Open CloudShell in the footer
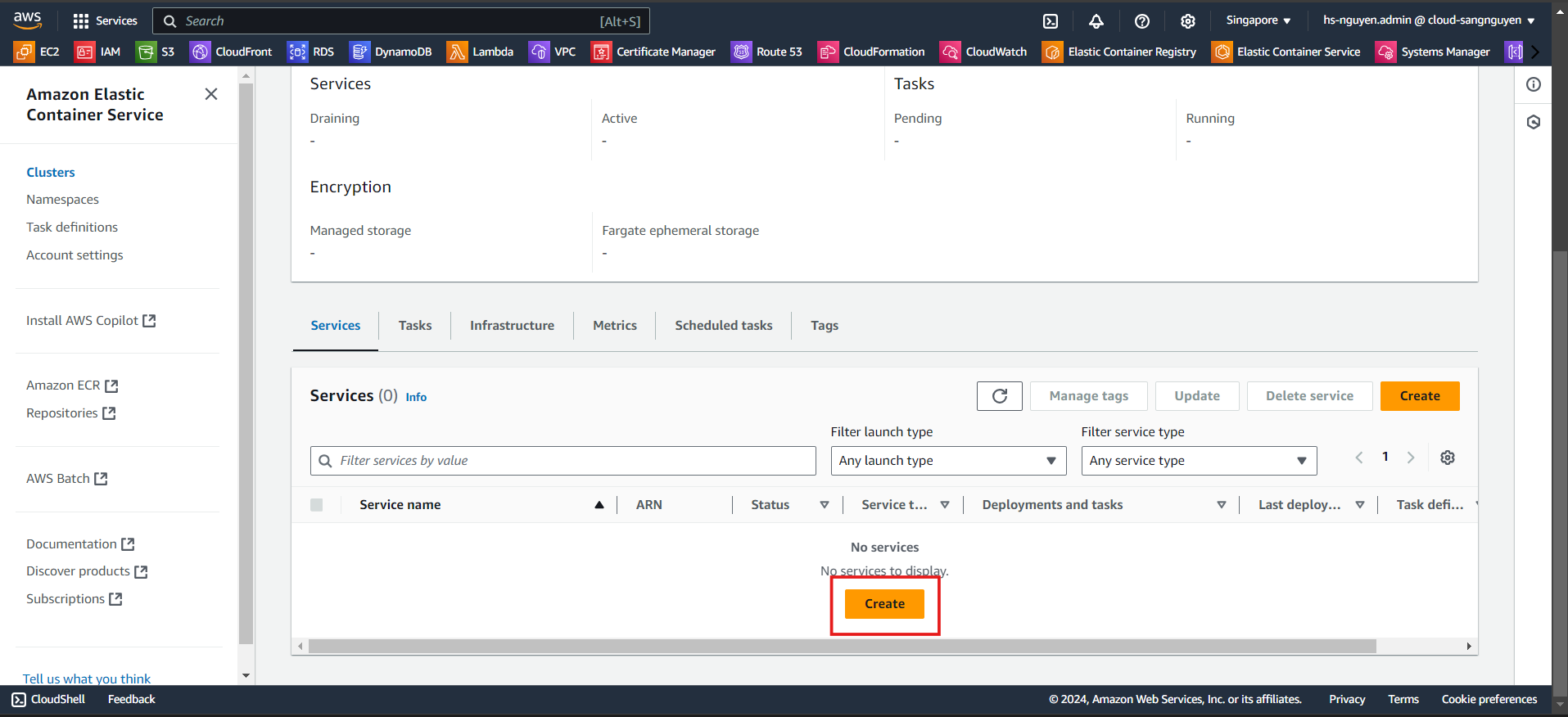The image size is (1568, 717). 48,699
